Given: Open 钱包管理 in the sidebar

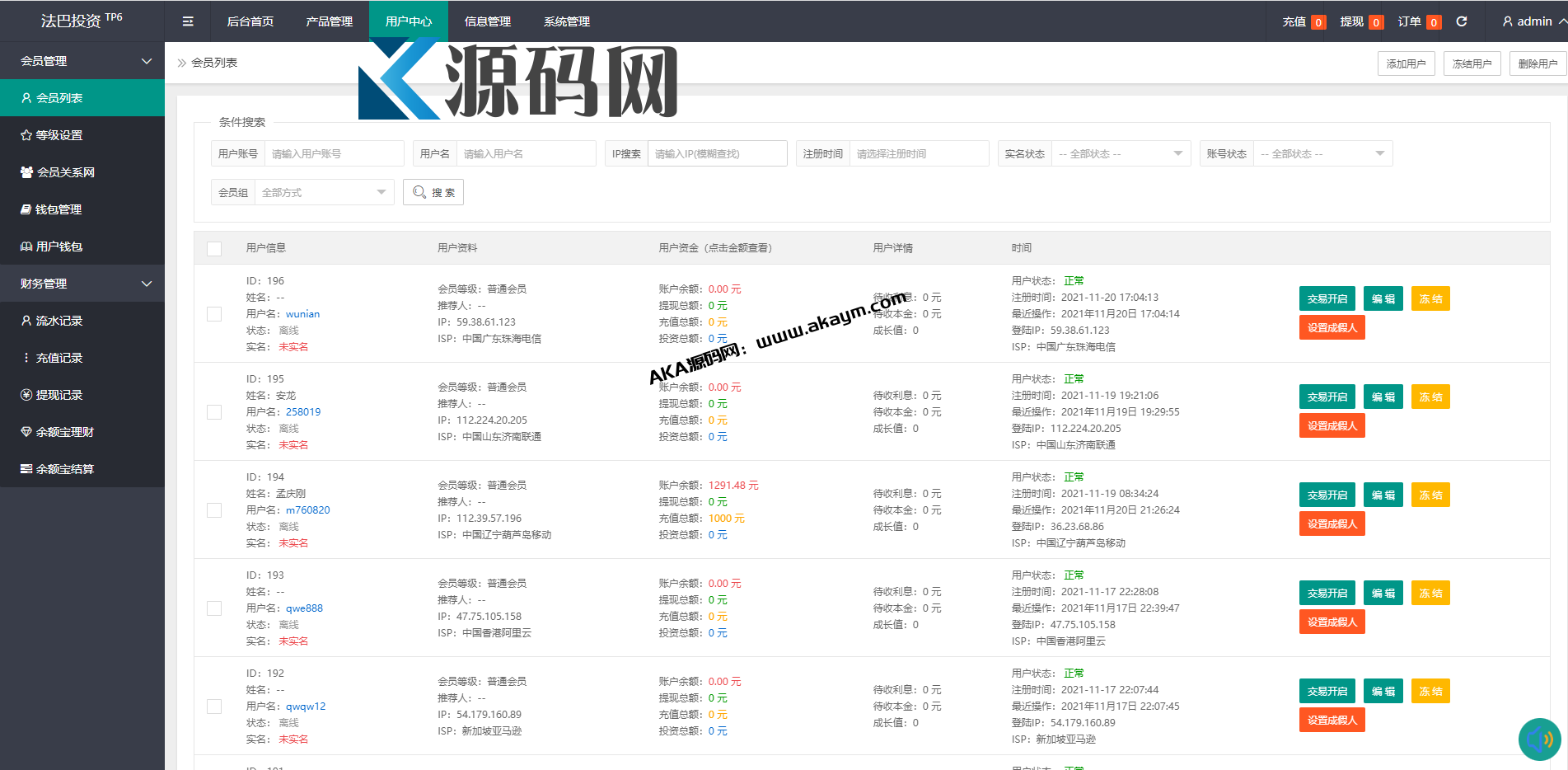Looking at the screenshot, I should click(x=58, y=209).
